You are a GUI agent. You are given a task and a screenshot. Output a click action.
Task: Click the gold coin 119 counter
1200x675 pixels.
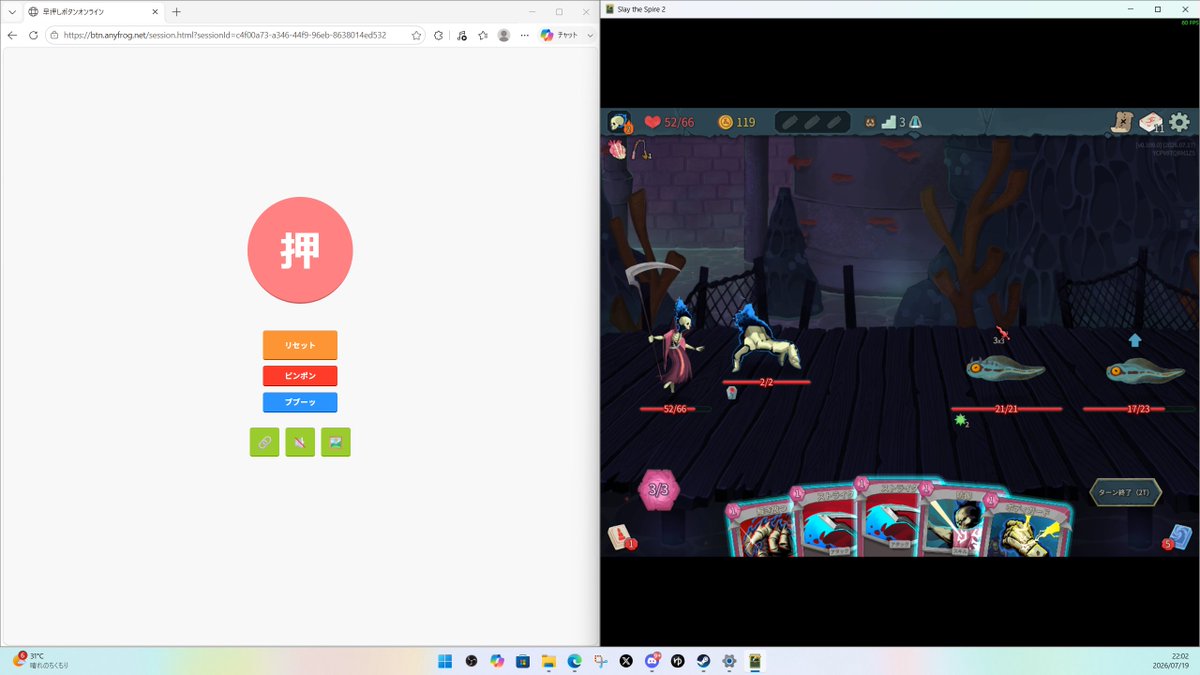tap(737, 122)
